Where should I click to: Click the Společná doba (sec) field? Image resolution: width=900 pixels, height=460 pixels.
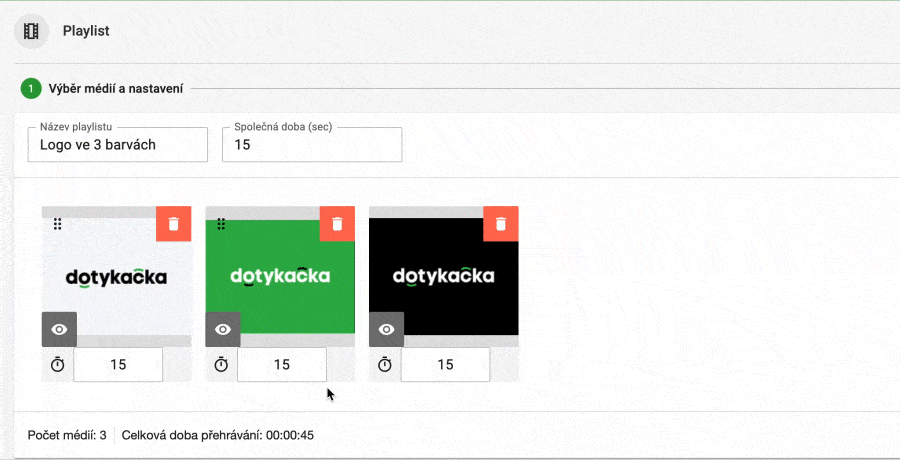[311, 145]
